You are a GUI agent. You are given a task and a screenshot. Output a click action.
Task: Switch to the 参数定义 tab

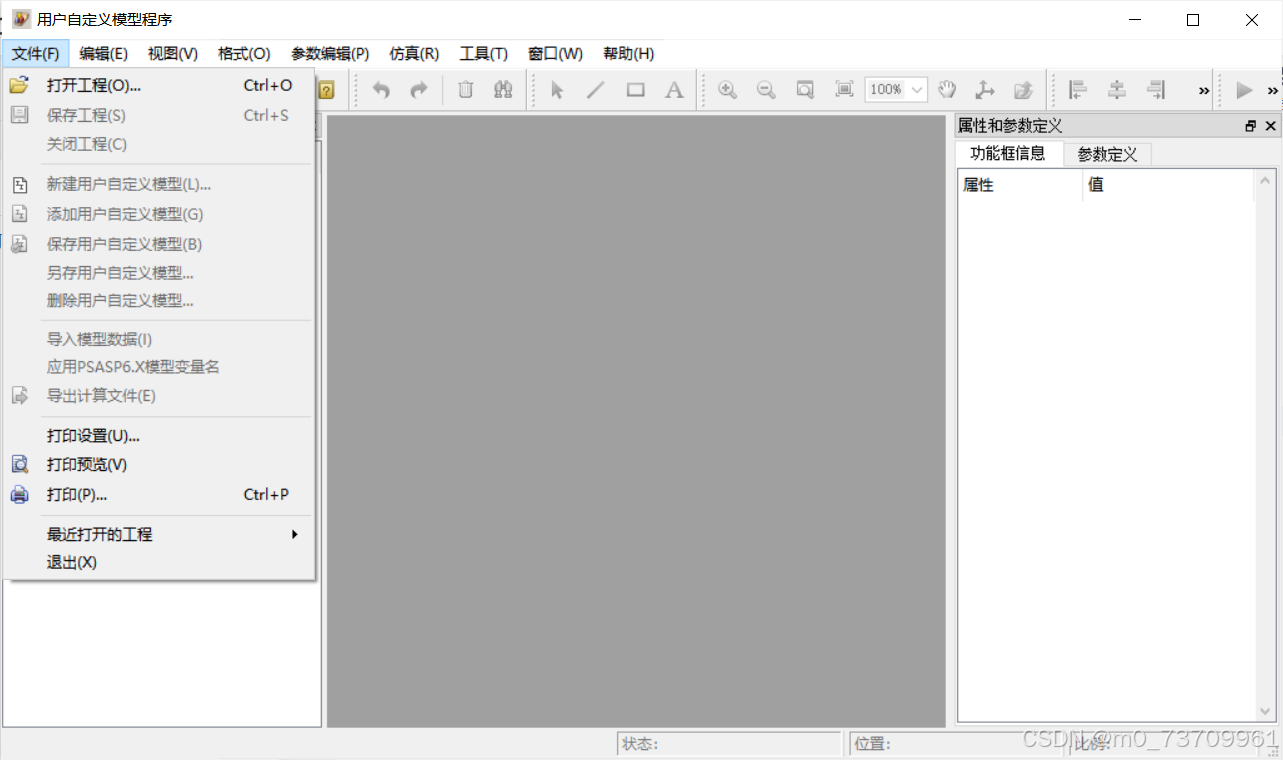(x=1106, y=154)
